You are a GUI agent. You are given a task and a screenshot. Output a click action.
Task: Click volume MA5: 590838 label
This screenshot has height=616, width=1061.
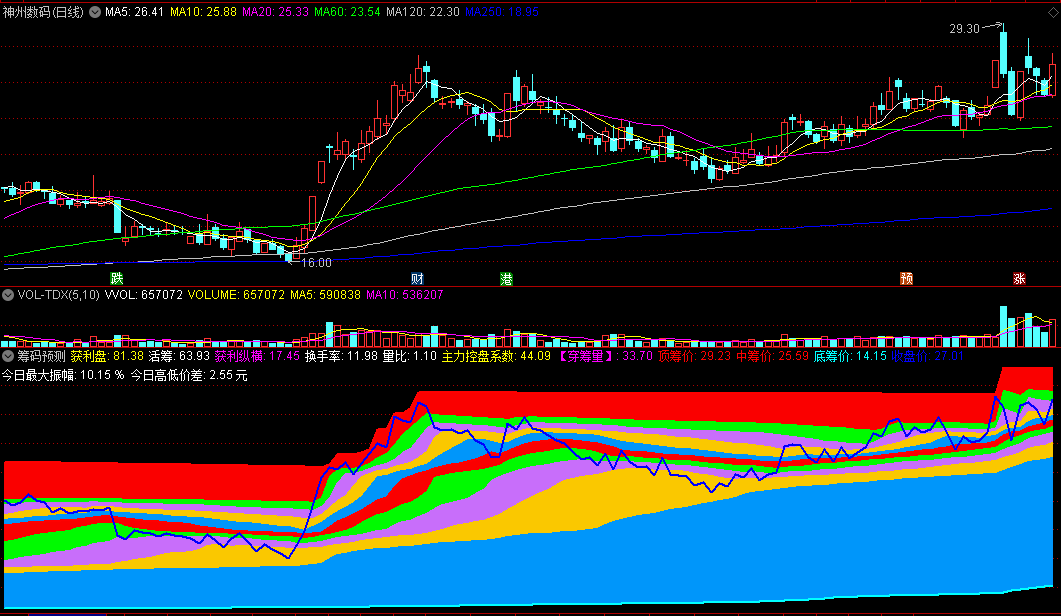point(325,295)
